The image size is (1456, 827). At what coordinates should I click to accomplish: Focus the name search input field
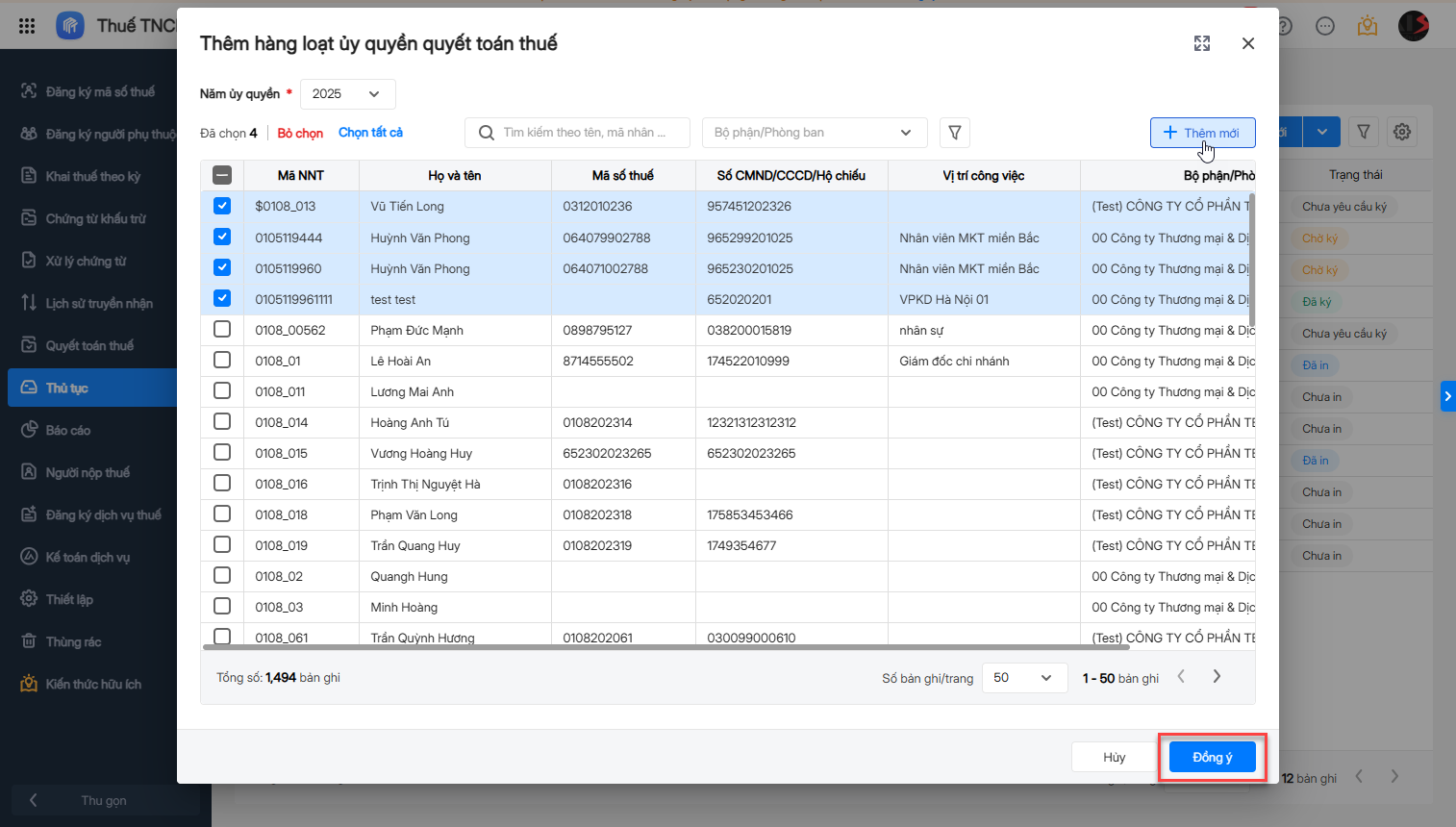coord(587,133)
